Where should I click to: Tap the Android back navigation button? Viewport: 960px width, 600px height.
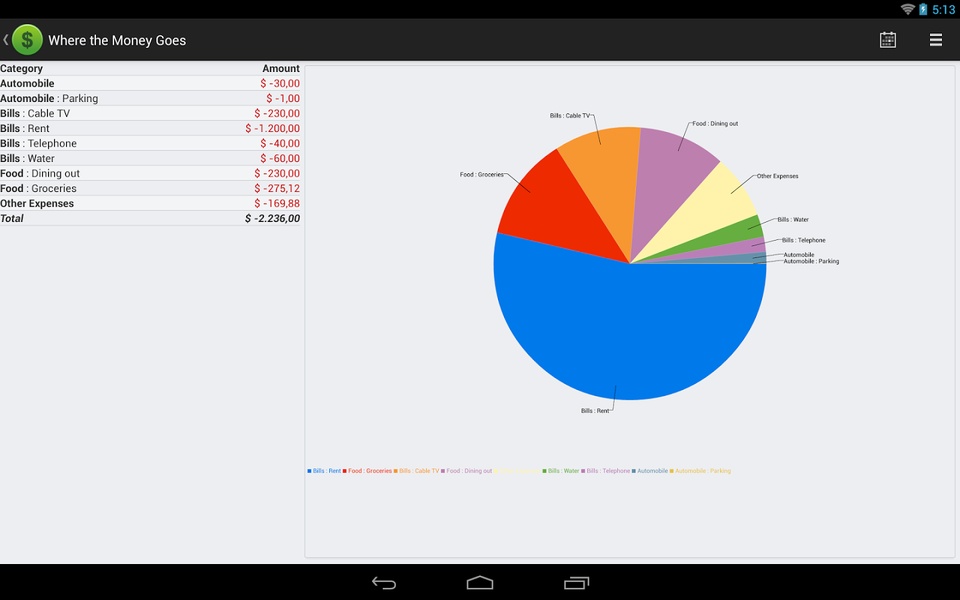[384, 583]
